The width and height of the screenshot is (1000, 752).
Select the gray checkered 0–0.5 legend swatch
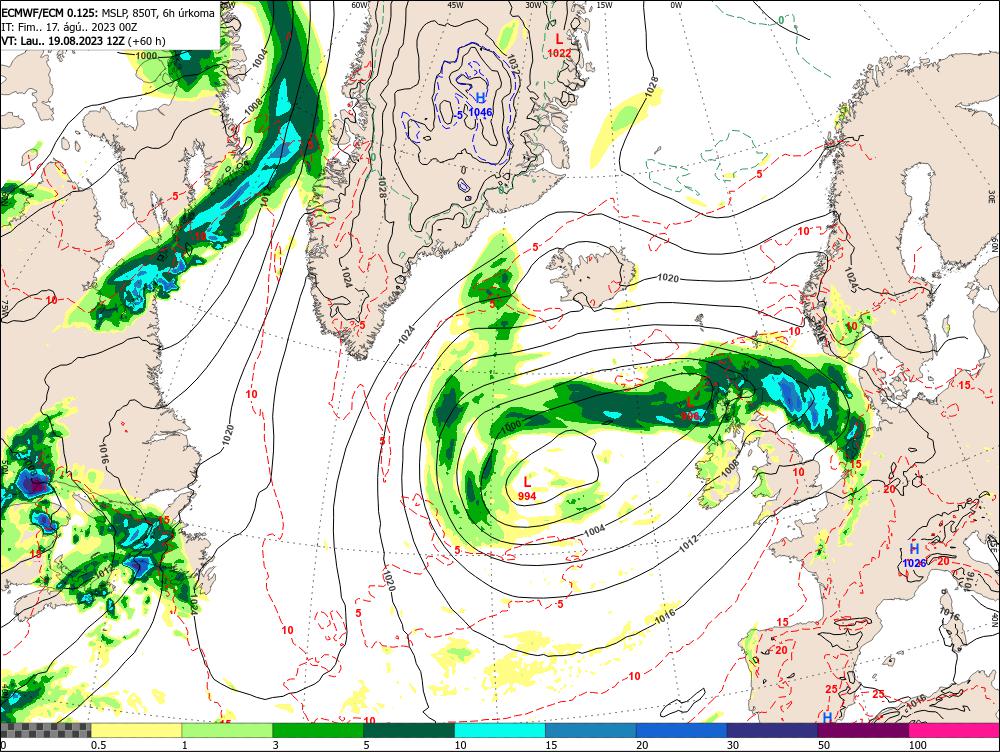45,730
